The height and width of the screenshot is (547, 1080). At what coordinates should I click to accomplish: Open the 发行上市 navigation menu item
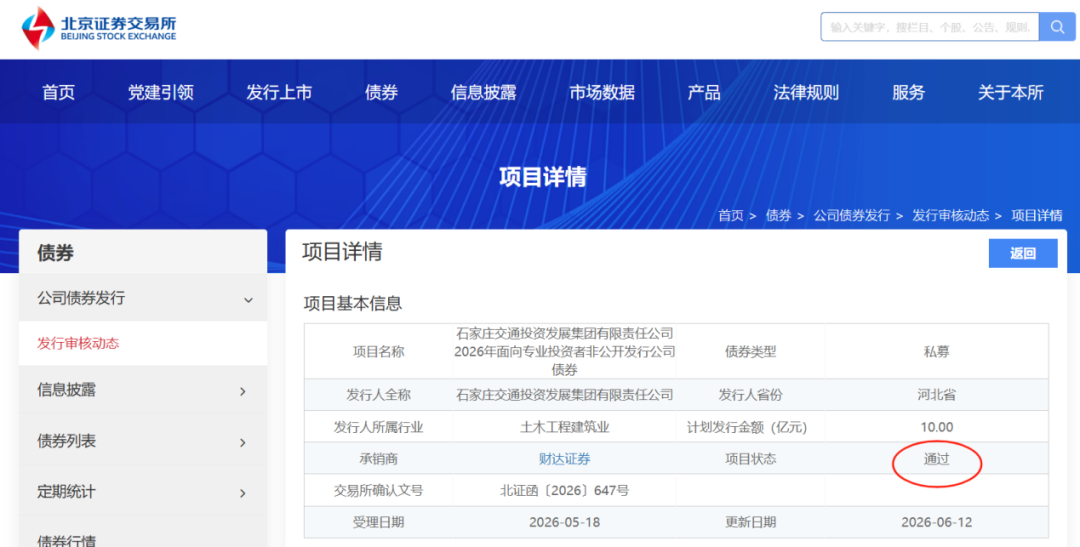(279, 92)
